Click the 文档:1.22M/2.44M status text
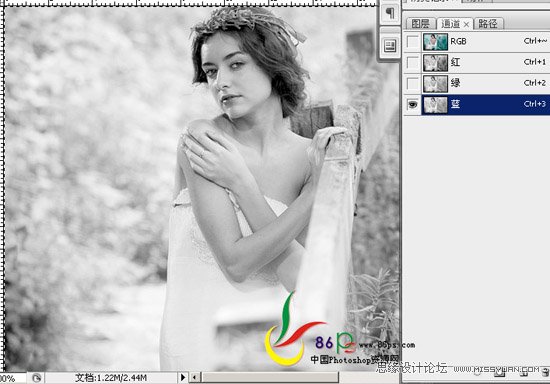Image resolution: width=550 pixels, height=384 pixels. click(x=111, y=378)
